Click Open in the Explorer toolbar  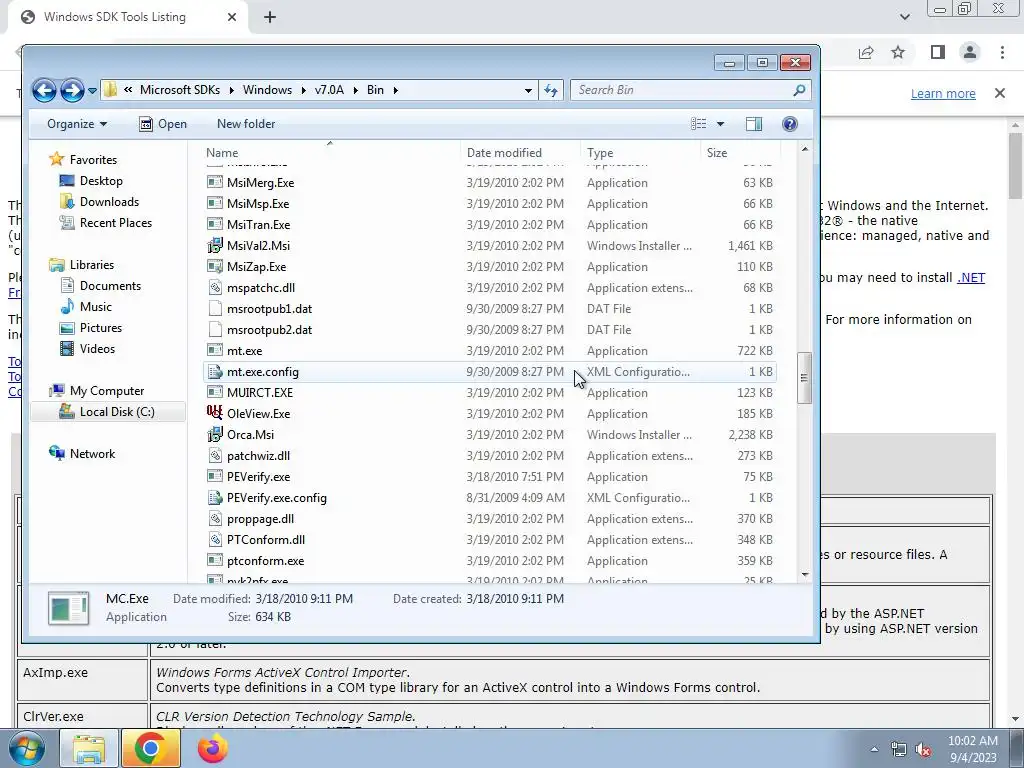point(163,124)
